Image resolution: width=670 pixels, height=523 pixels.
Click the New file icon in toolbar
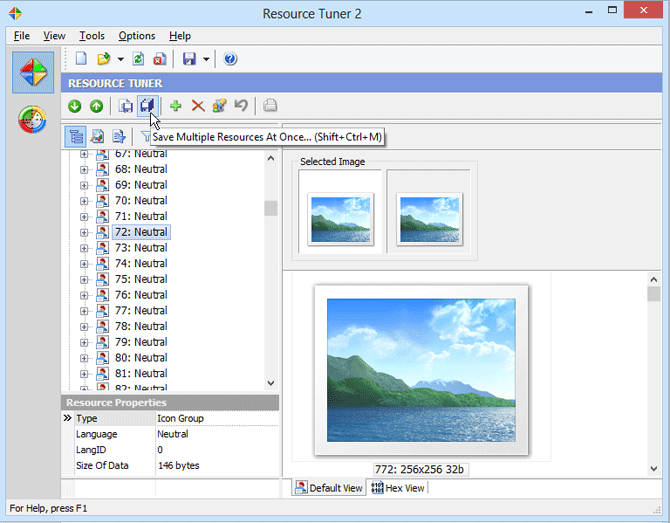click(82, 59)
